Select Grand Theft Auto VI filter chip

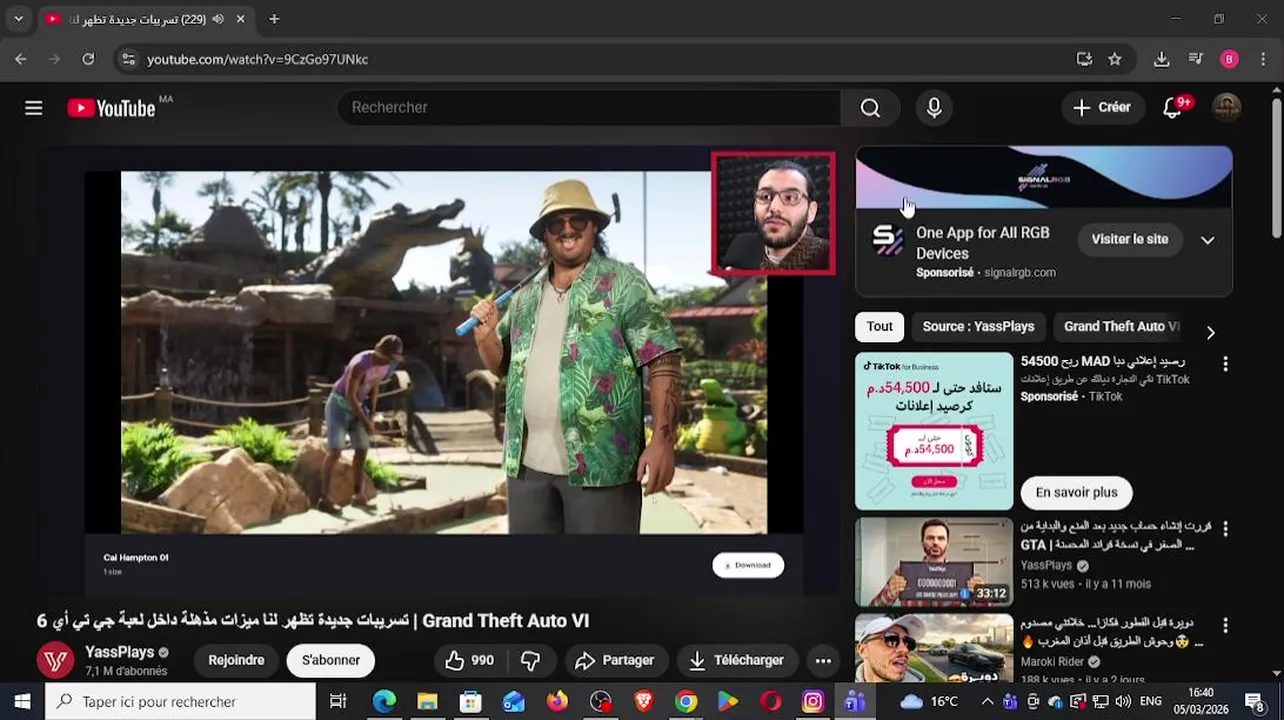coord(1121,327)
